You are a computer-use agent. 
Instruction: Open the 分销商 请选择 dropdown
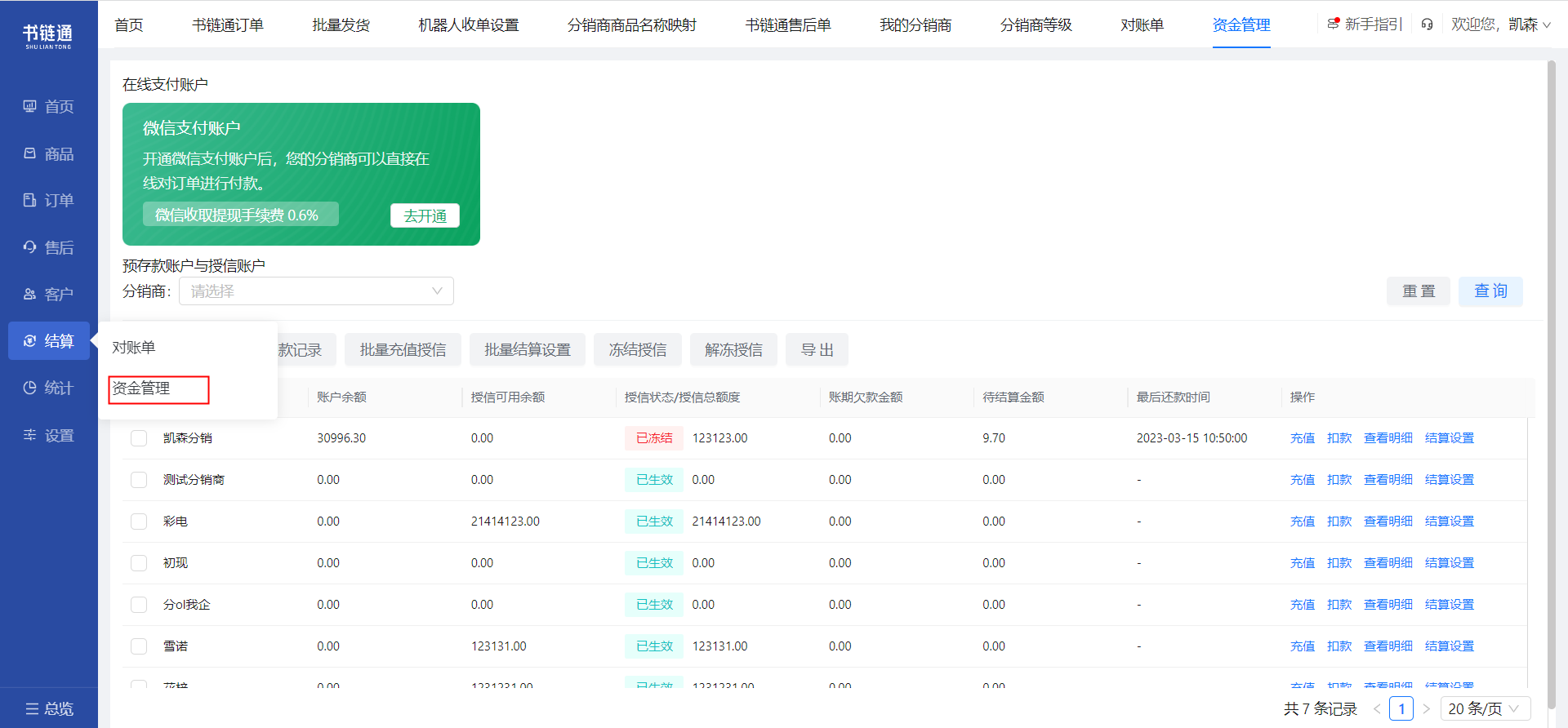pos(316,291)
